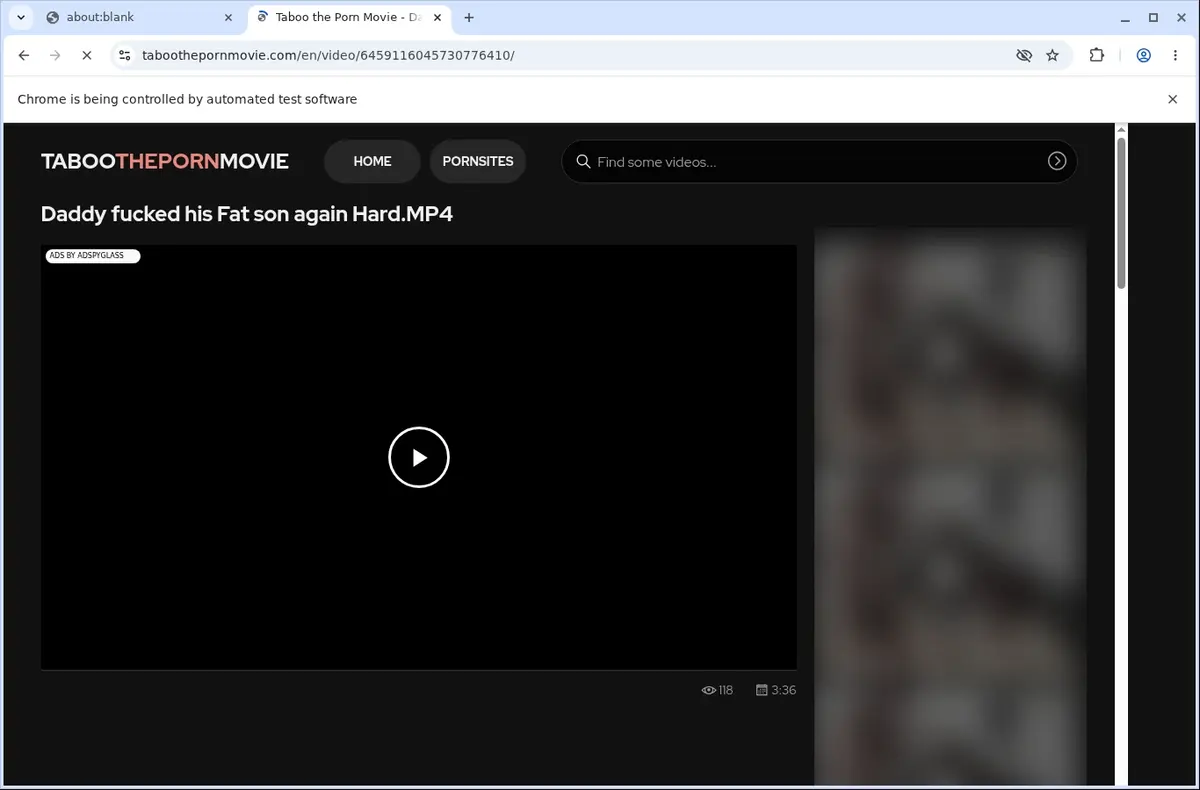This screenshot has width=1200, height=790.
Task: Click the Chrome is being controlled message text
Action: point(187,99)
